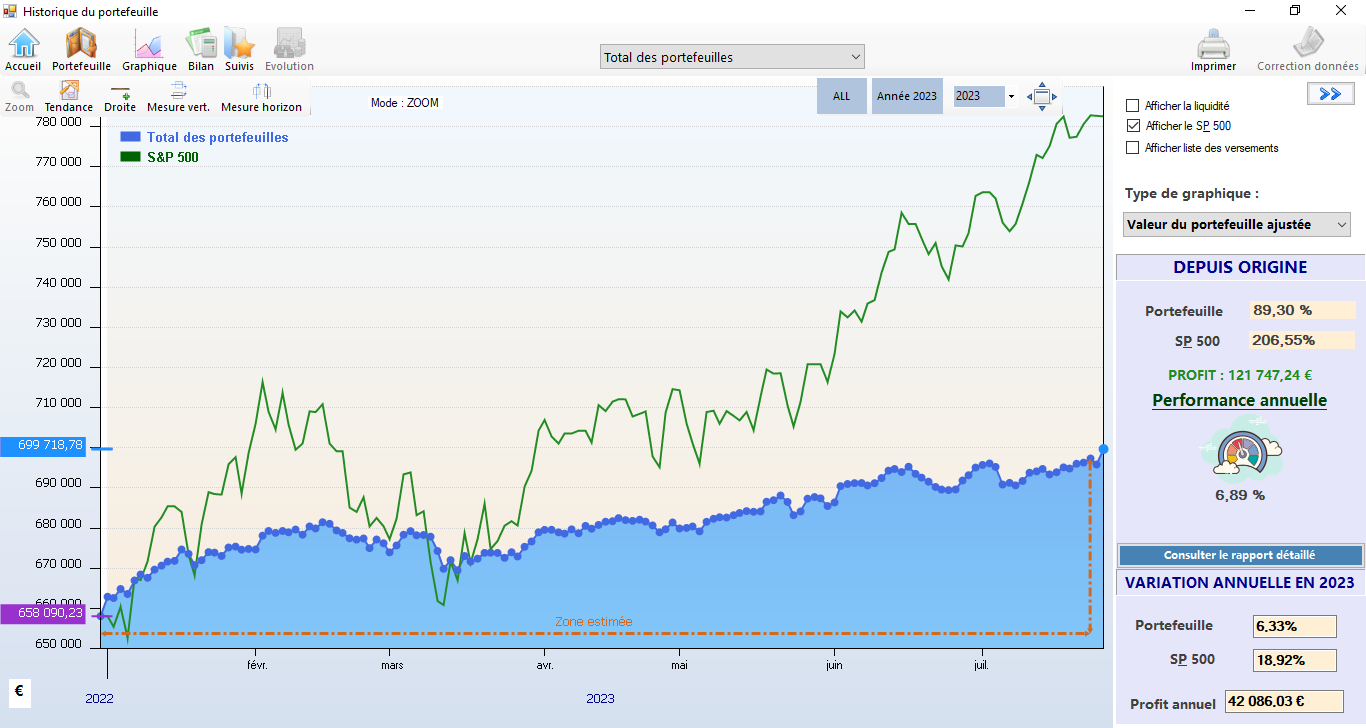Click the Portefeuille 6,33% annual field
Viewport: 1366px width, 728px height.
pos(1295,627)
